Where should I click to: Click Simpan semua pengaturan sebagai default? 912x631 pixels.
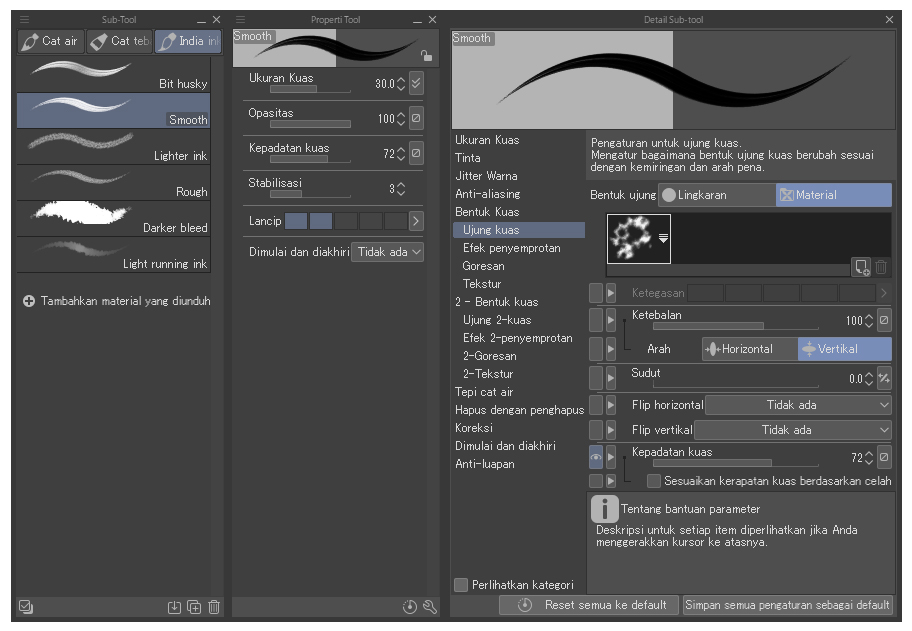point(787,605)
